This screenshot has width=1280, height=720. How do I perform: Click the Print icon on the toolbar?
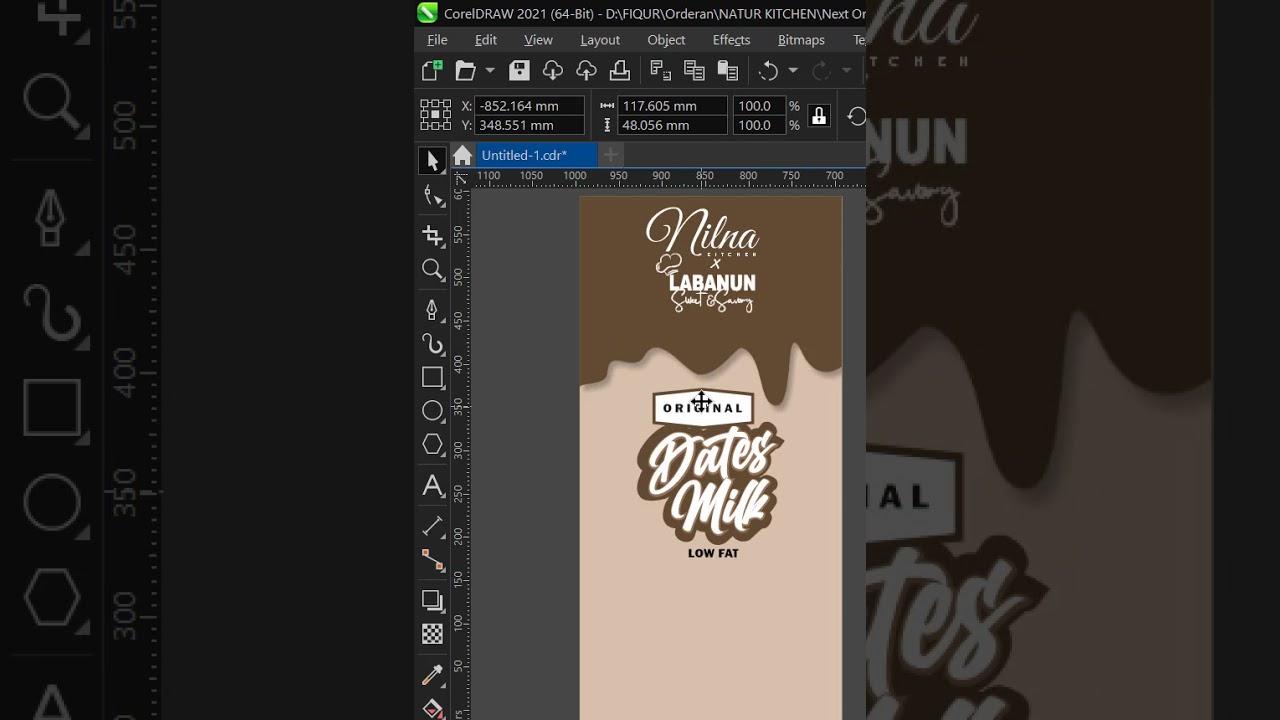tap(620, 70)
